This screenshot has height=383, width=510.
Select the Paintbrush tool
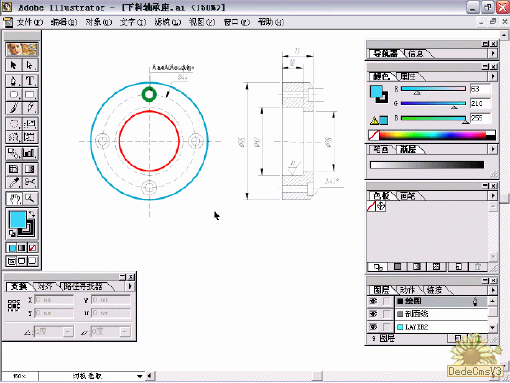pyautogui.click(x=14, y=108)
